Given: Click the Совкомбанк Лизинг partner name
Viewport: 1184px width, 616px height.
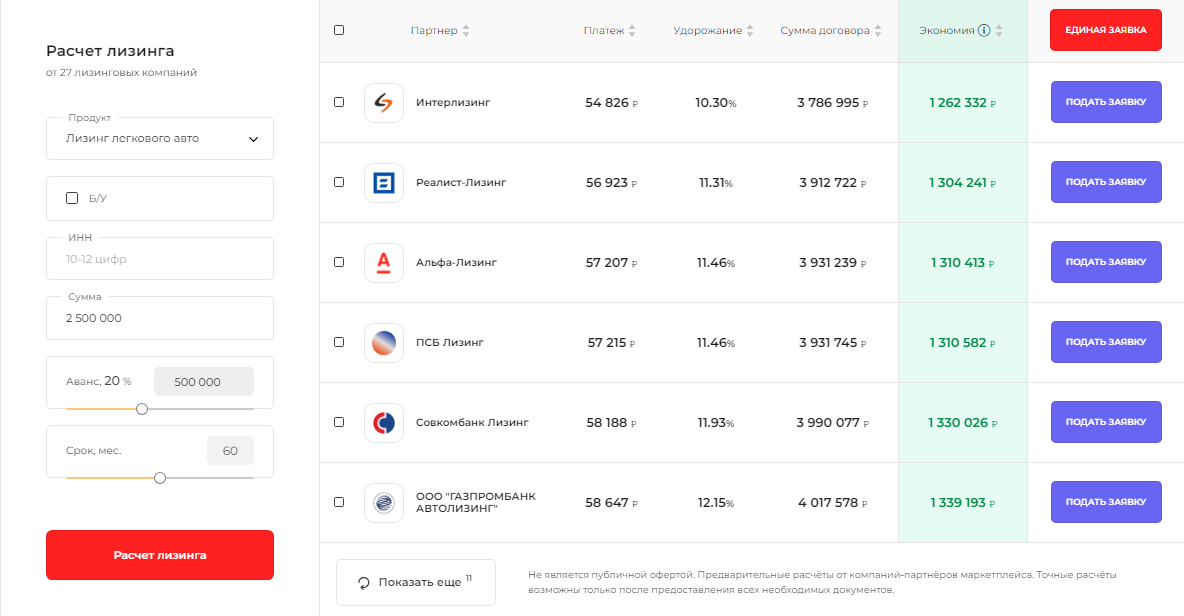Looking at the screenshot, I should click(x=472, y=423).
